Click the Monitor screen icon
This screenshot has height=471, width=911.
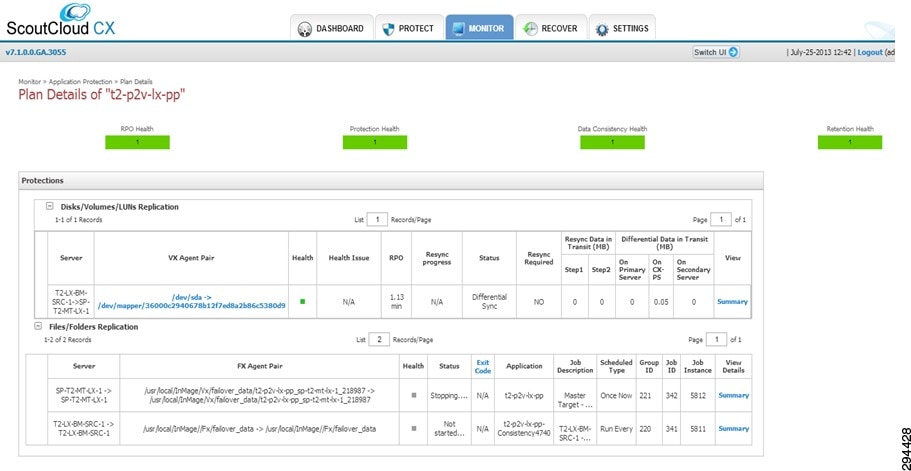458,29
